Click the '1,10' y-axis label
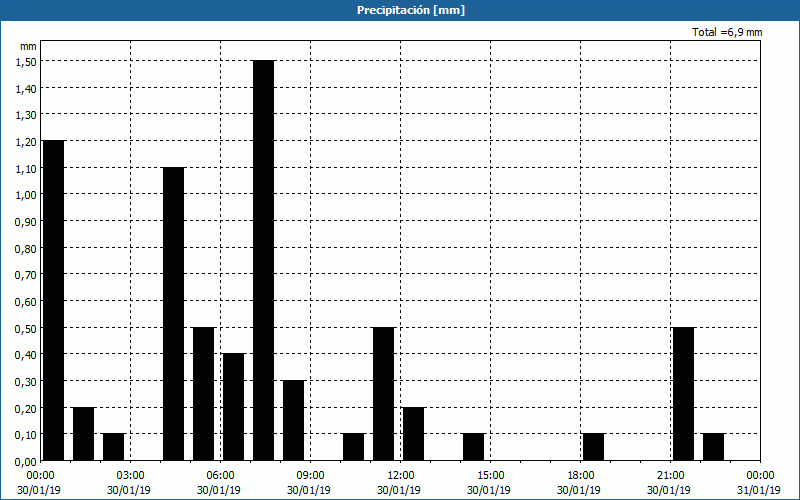Viewport: 800px width, 500px height. (26, 168)
